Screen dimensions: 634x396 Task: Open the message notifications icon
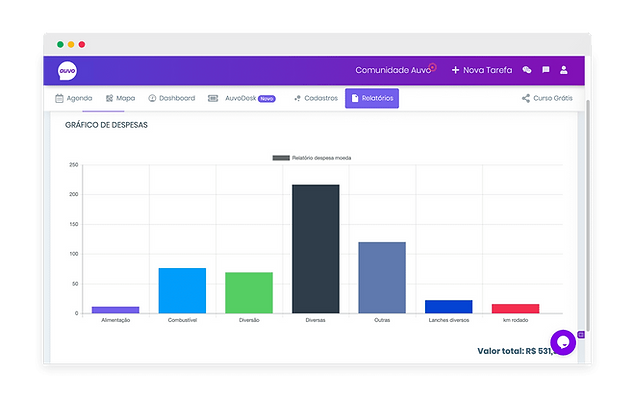(x=546, y=70)
